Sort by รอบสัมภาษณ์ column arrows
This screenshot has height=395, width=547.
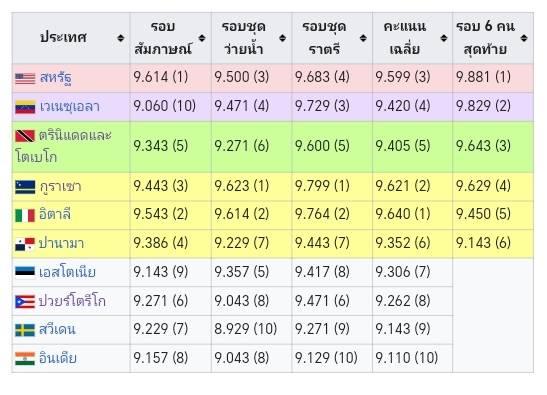(x=202, y=38)
